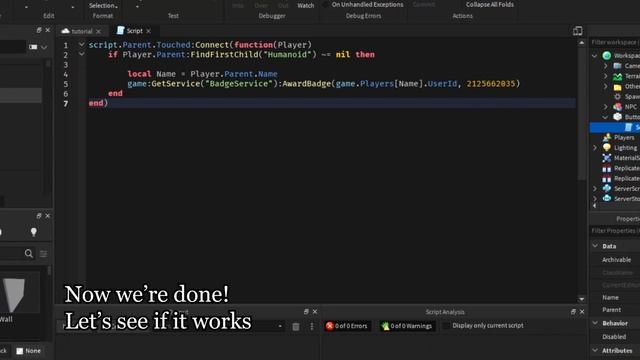Click the Filter Properties input field
Image resolution: width=640 pixels, height=360 pixels.
615,231
